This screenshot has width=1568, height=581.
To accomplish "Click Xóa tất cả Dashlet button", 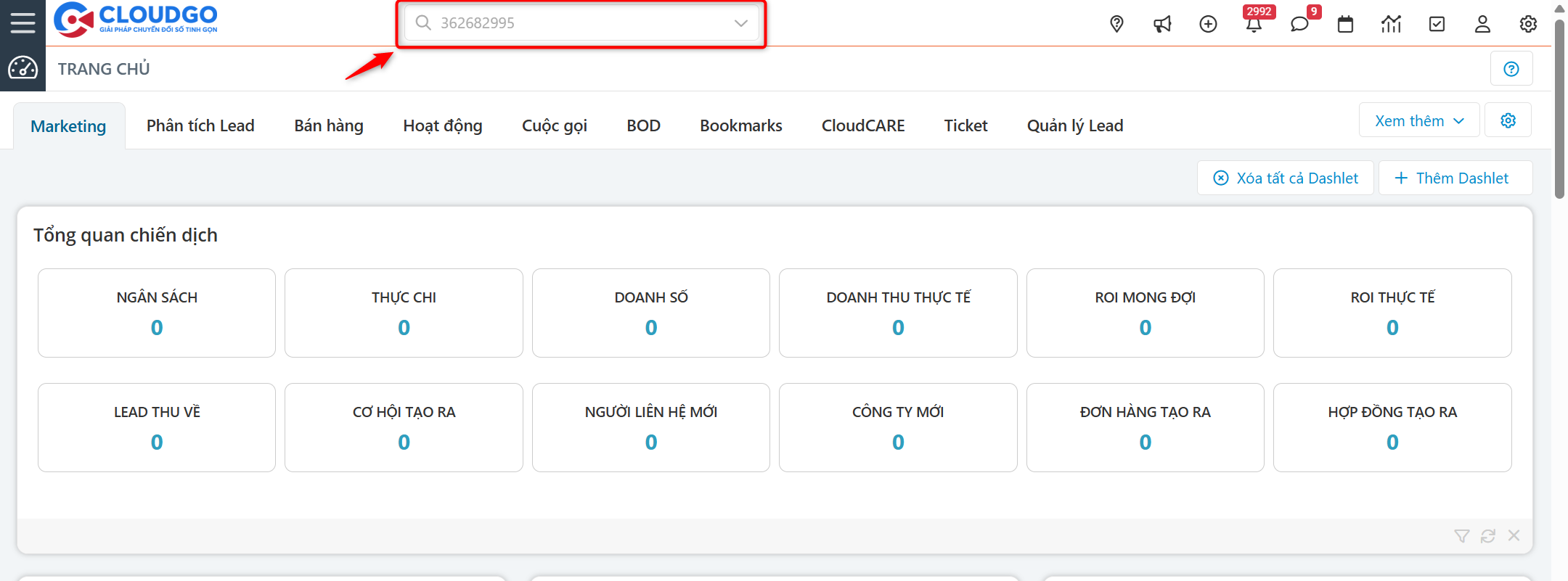I will click(1286, 178).
